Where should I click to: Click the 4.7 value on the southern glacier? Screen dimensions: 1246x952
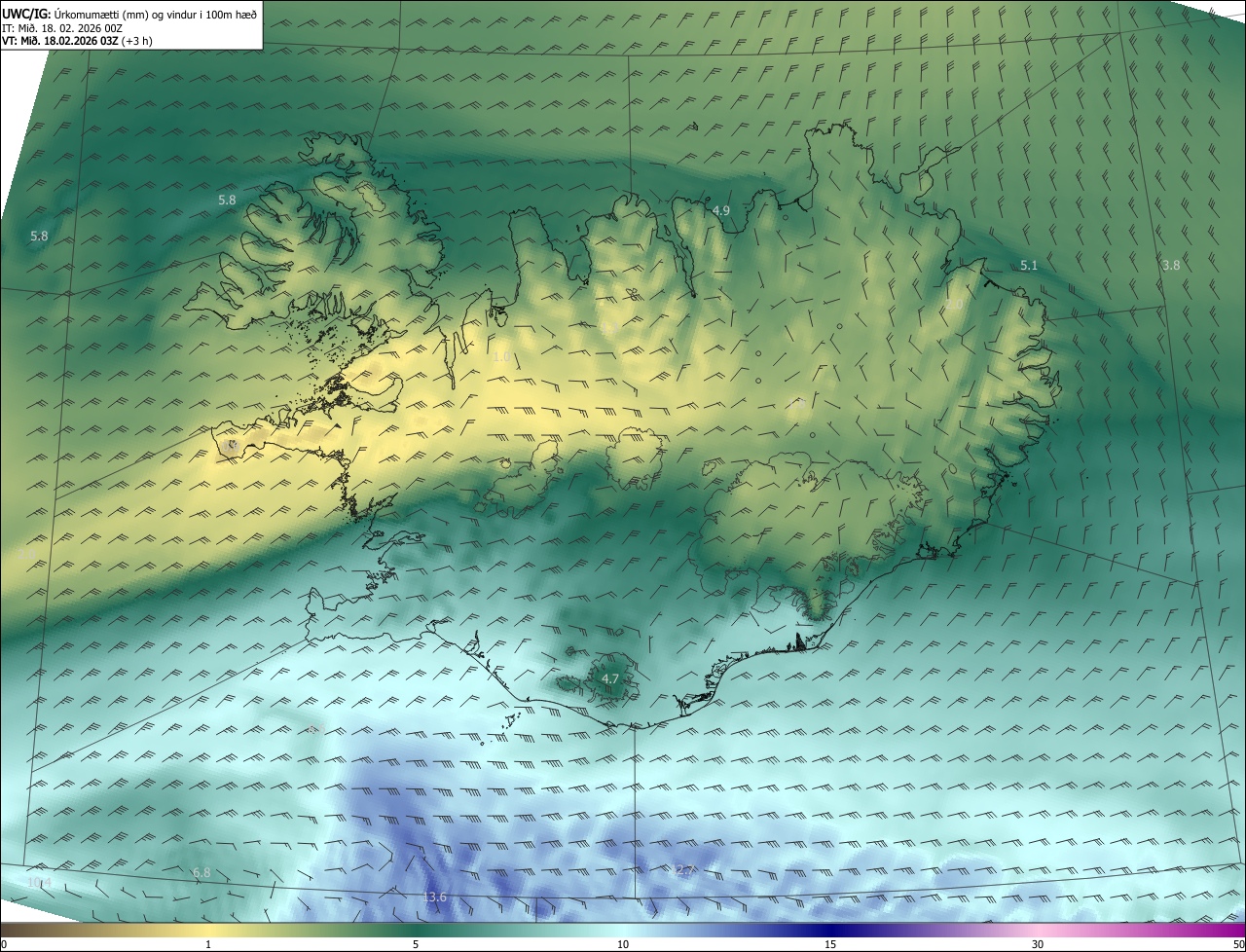(610, 677)
